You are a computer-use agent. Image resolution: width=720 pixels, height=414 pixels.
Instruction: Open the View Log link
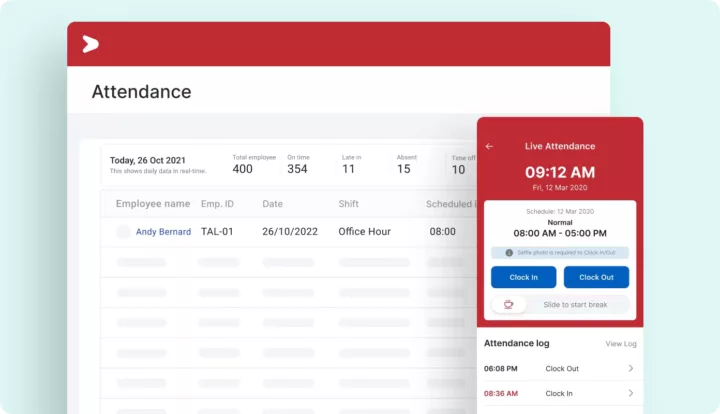pos(620,344)
